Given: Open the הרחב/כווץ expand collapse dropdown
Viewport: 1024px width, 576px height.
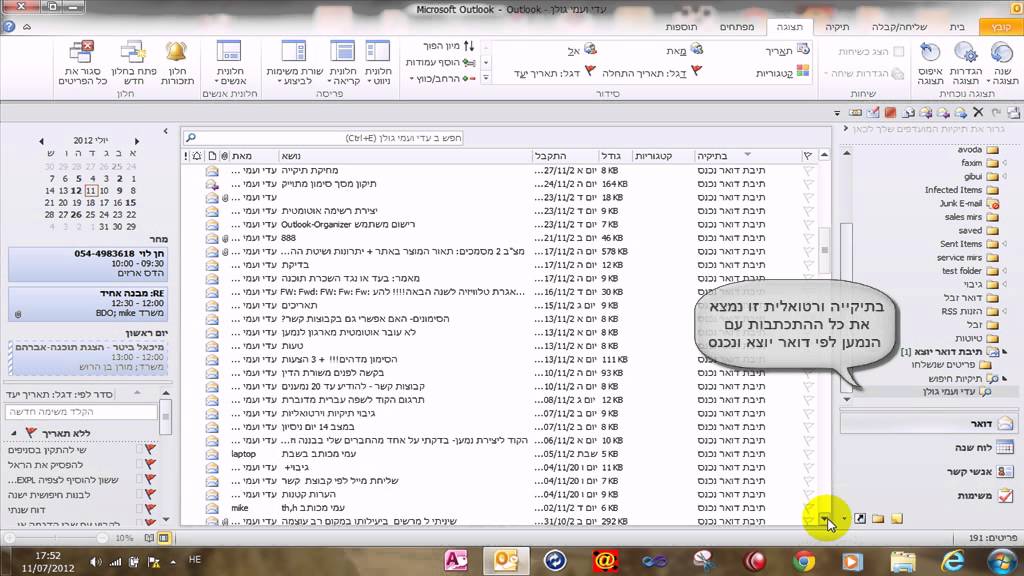Looking at the screenshot, I should point(442,78).
